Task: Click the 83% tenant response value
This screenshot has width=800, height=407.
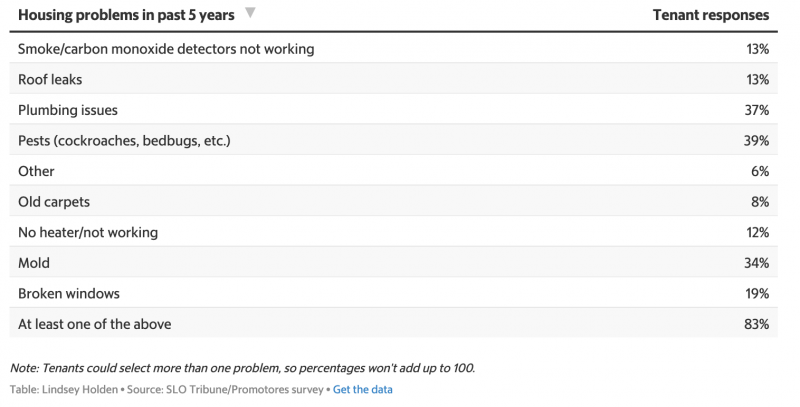Action: (757, 324)
